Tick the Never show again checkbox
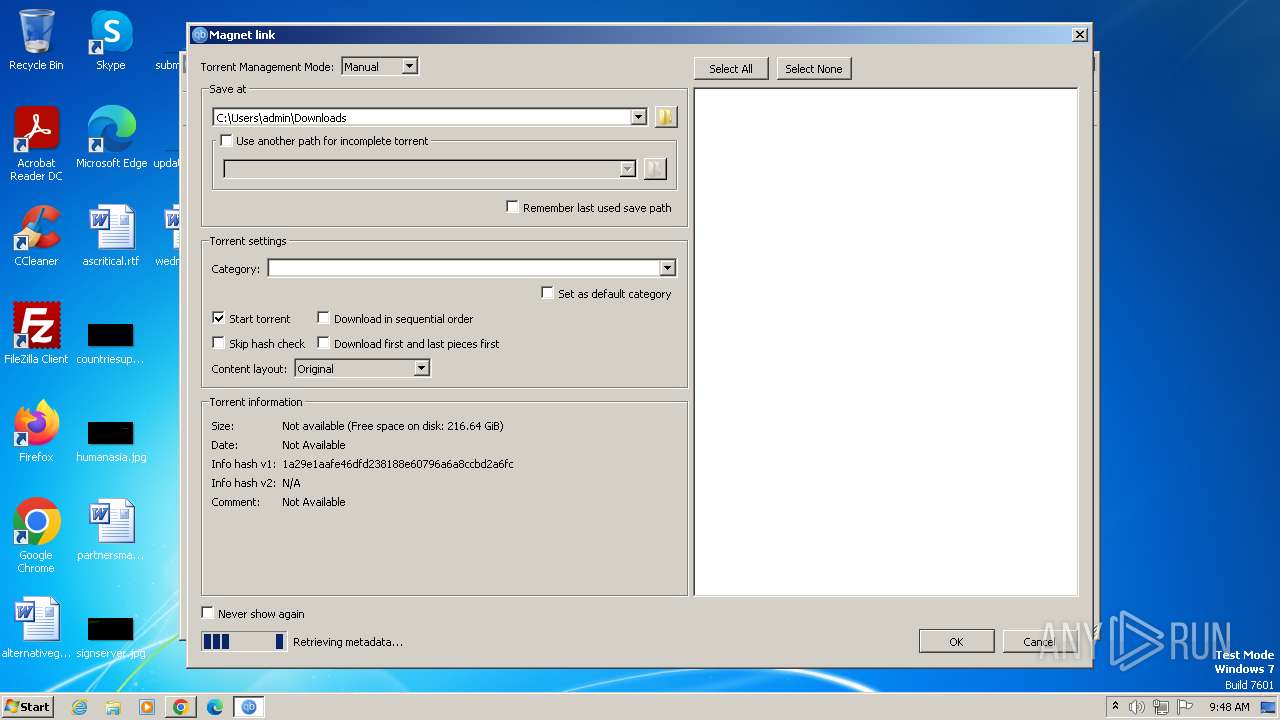 [208, 613]
